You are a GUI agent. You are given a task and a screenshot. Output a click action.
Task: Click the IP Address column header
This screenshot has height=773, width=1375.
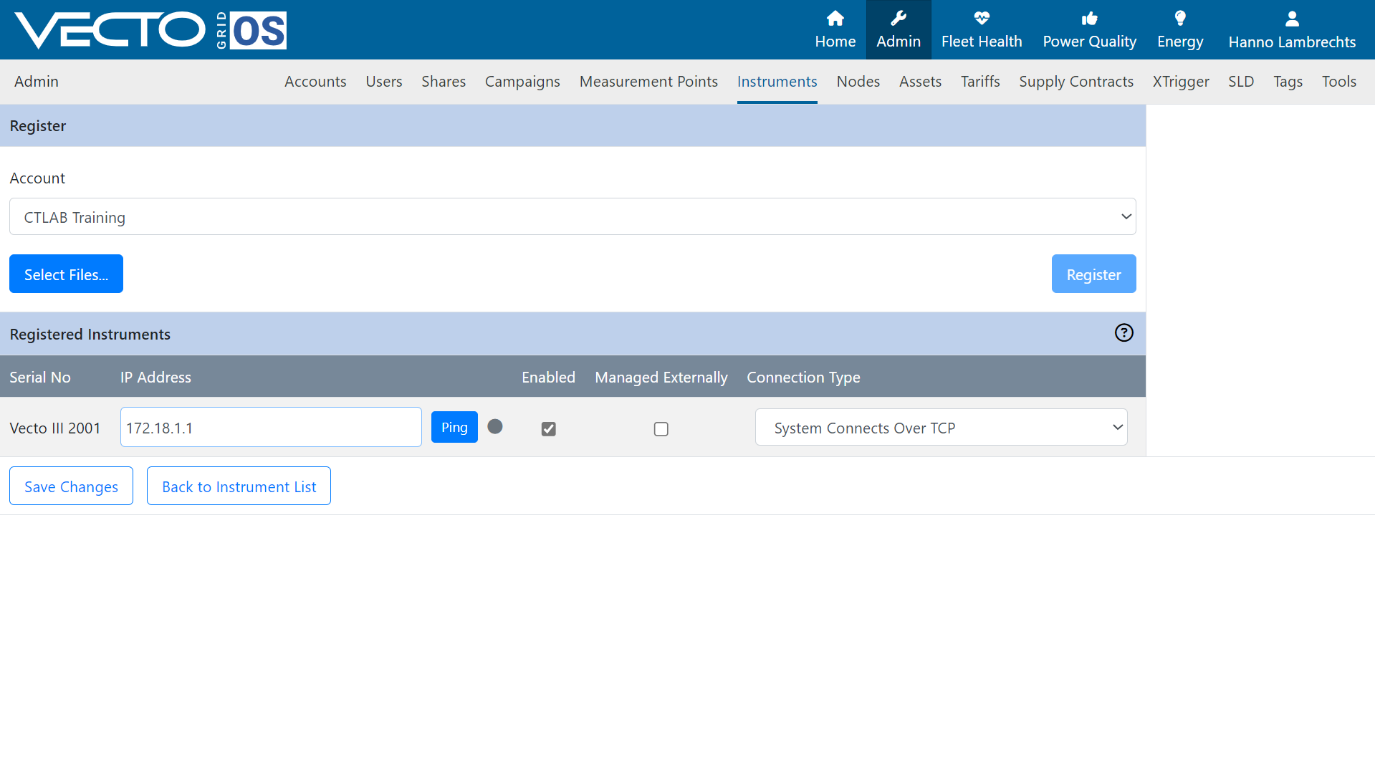156,377
